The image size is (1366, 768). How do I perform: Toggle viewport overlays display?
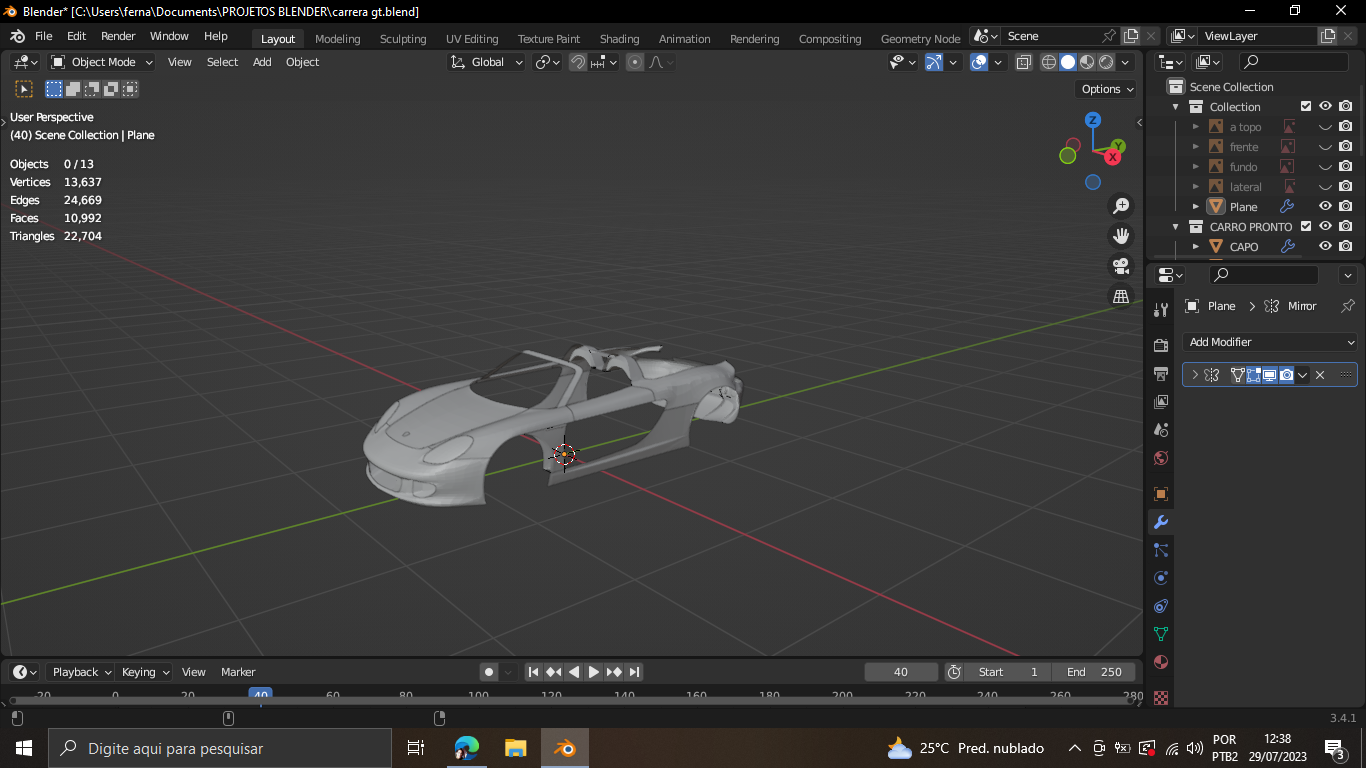coord(979,62)
